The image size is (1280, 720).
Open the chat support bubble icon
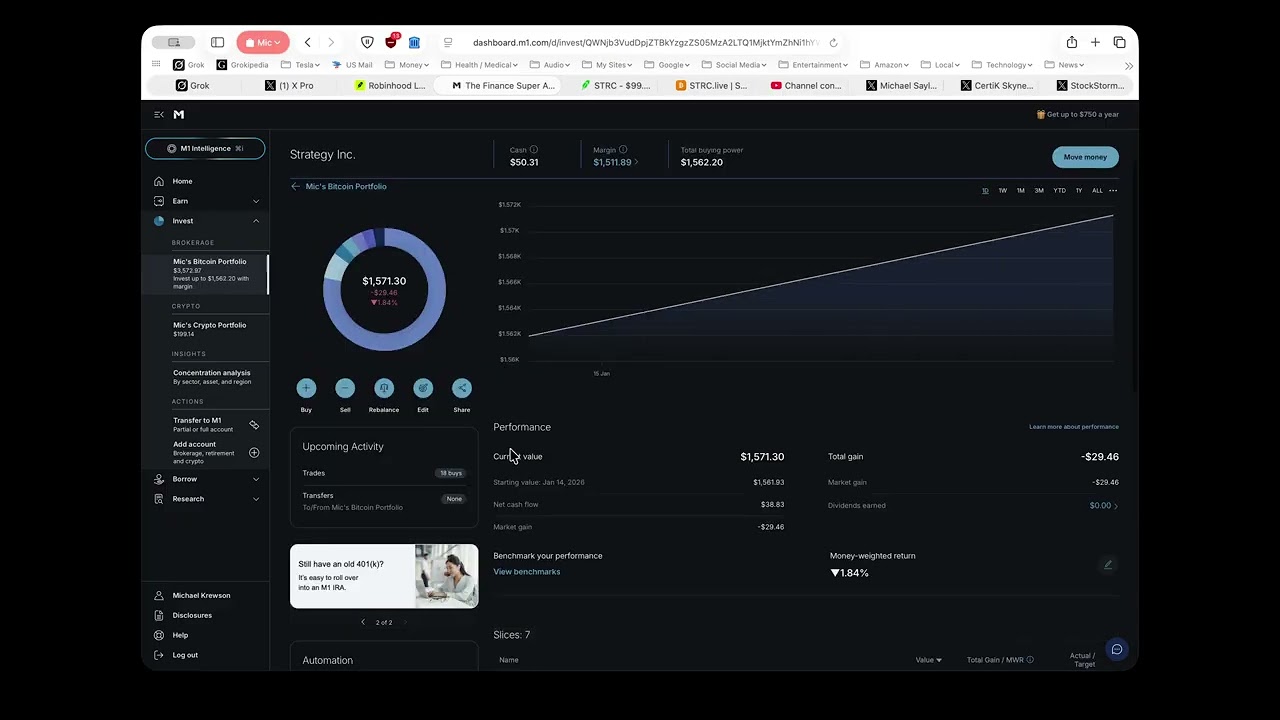tap(1117, 649)
